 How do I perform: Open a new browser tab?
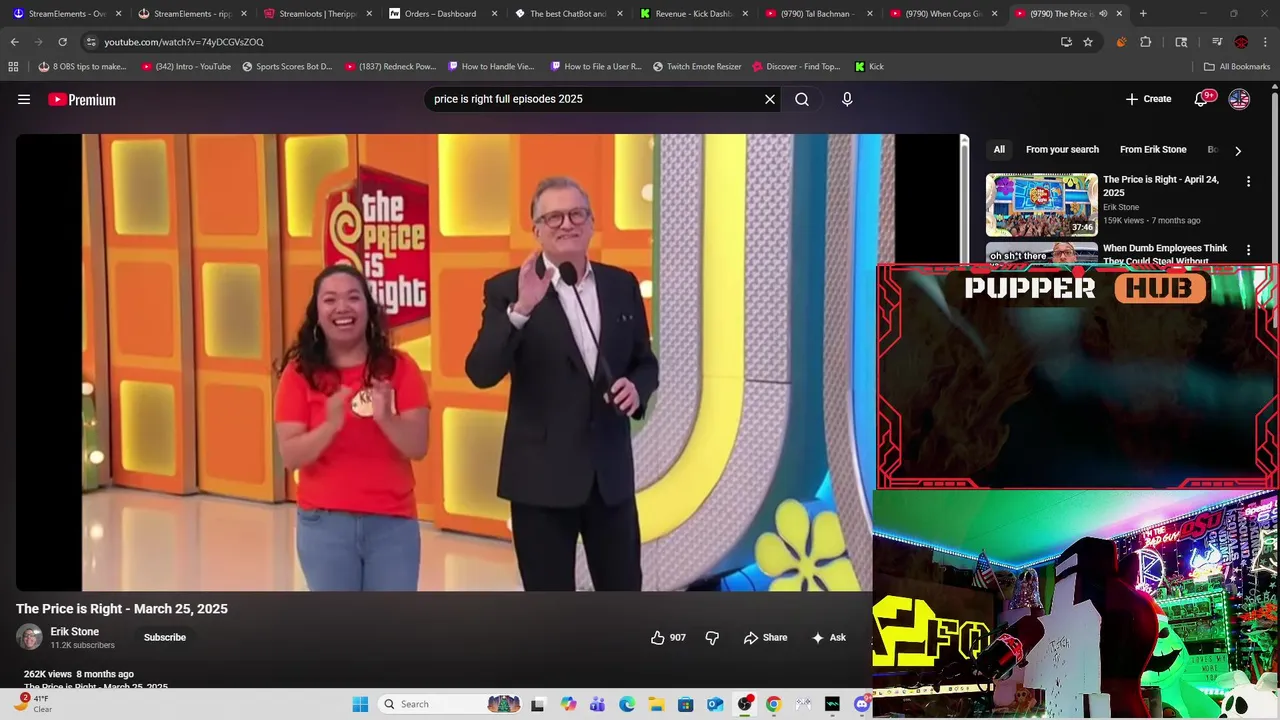[1143, 14]
